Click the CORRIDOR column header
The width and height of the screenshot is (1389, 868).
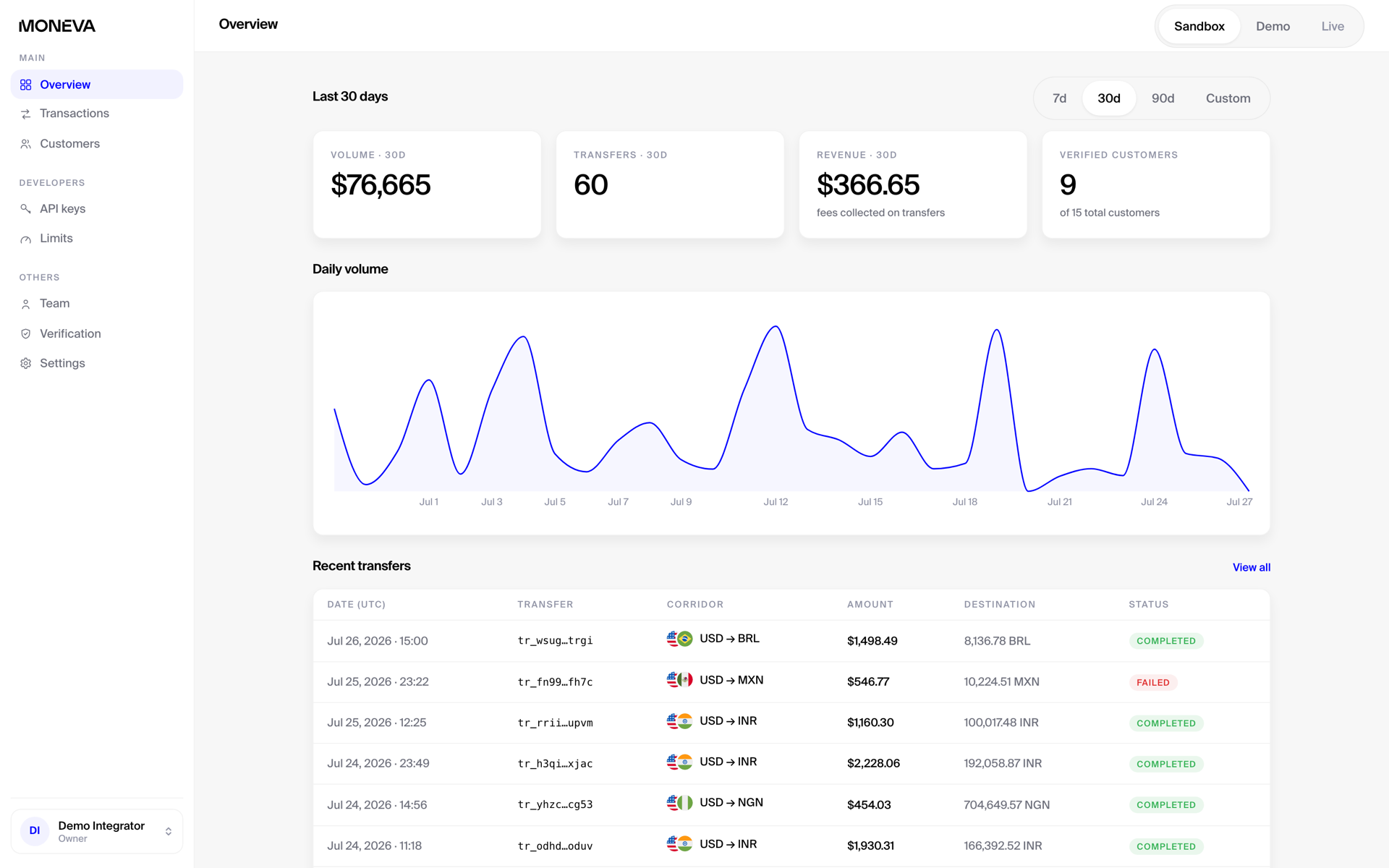click(694, 604)
